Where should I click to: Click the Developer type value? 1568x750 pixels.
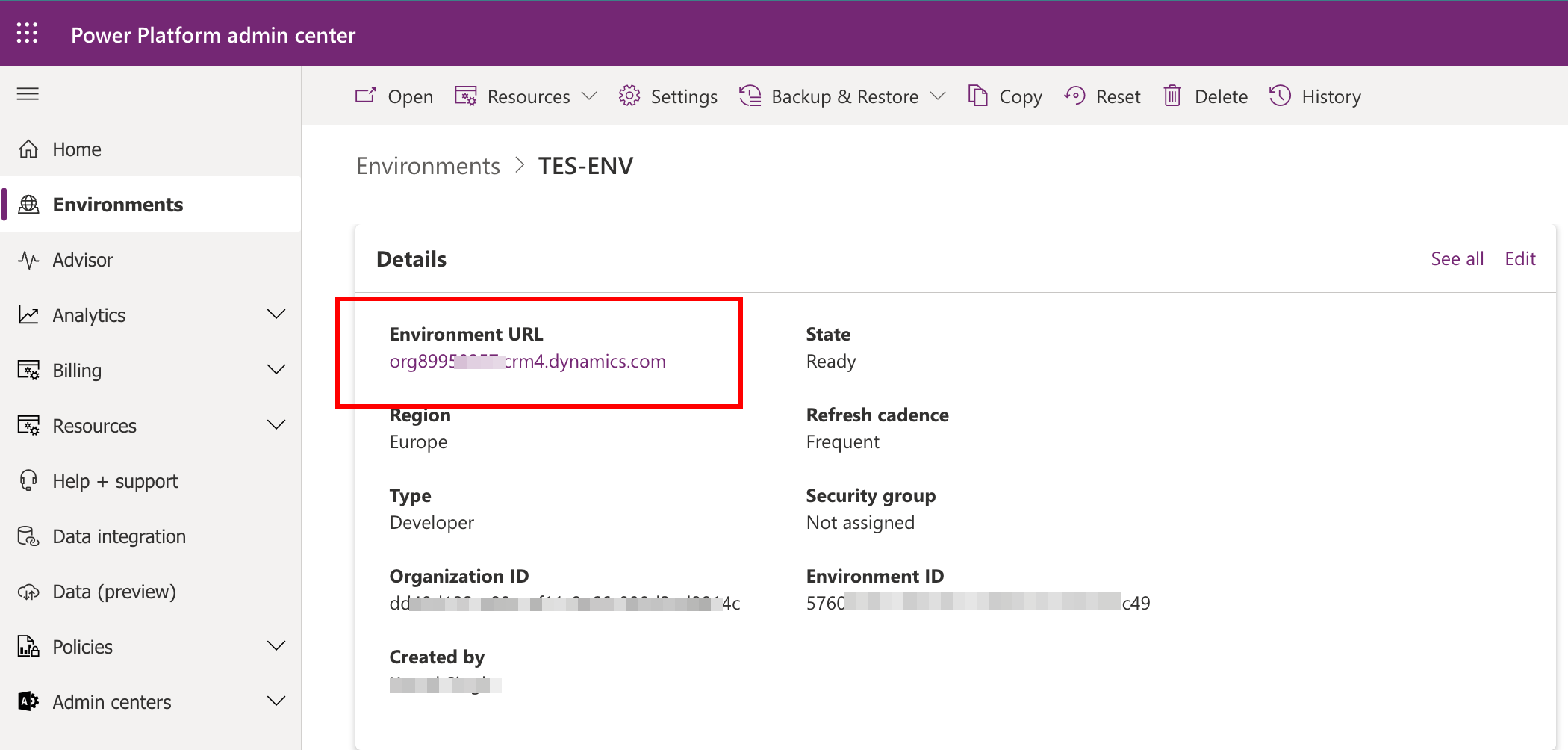432,523
